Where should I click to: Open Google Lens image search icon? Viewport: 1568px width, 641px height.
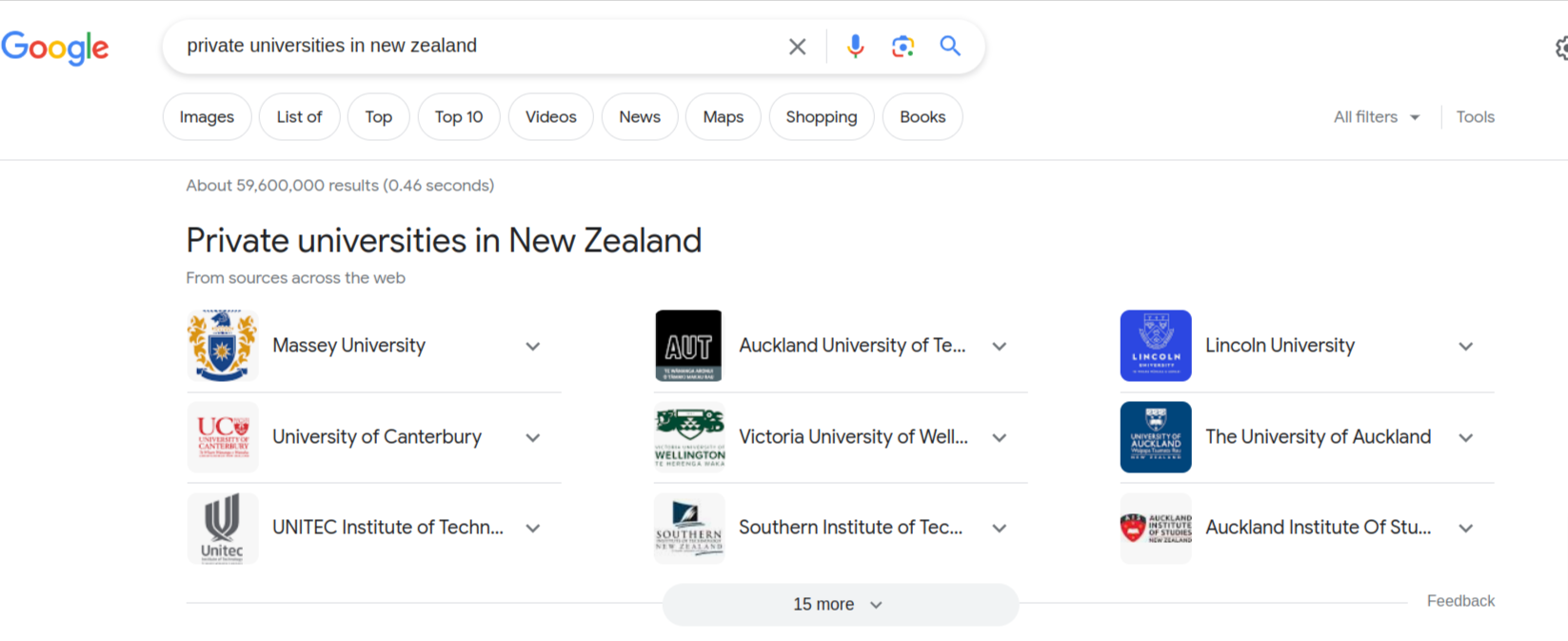click(x=903, y=46)
